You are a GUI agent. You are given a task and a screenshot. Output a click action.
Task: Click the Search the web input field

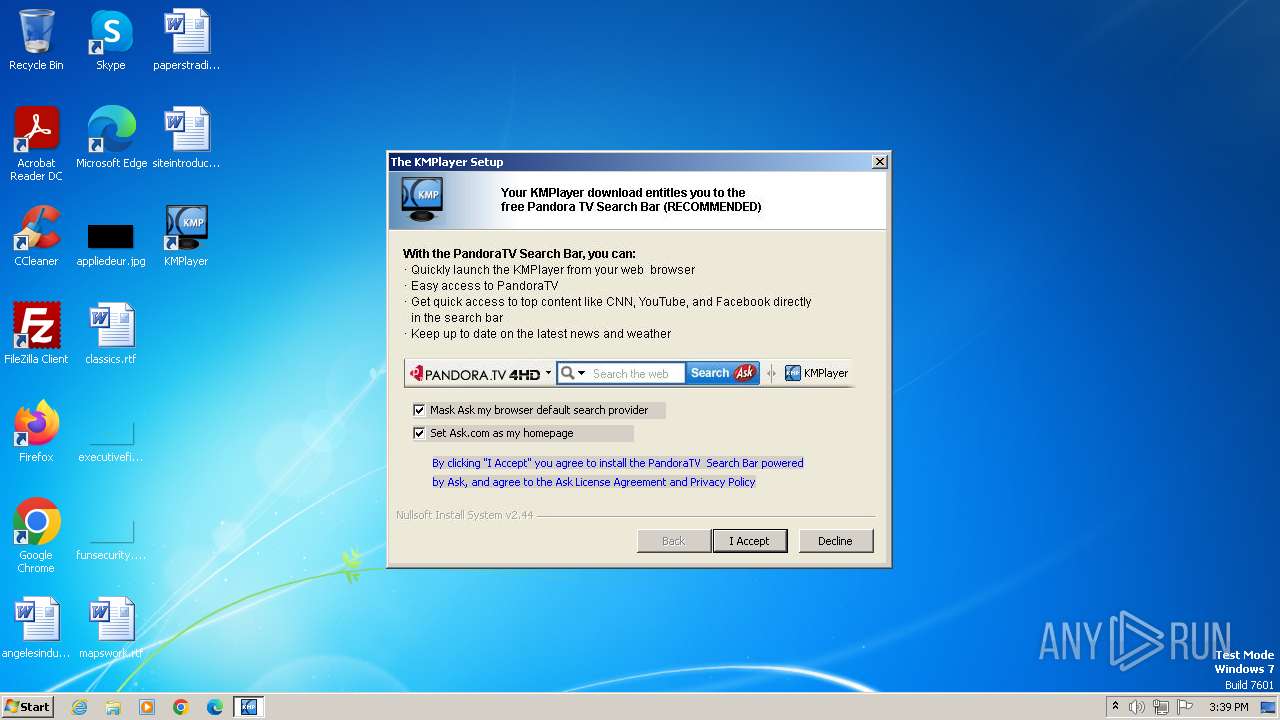pyautogui.click(x=636, y=373)
